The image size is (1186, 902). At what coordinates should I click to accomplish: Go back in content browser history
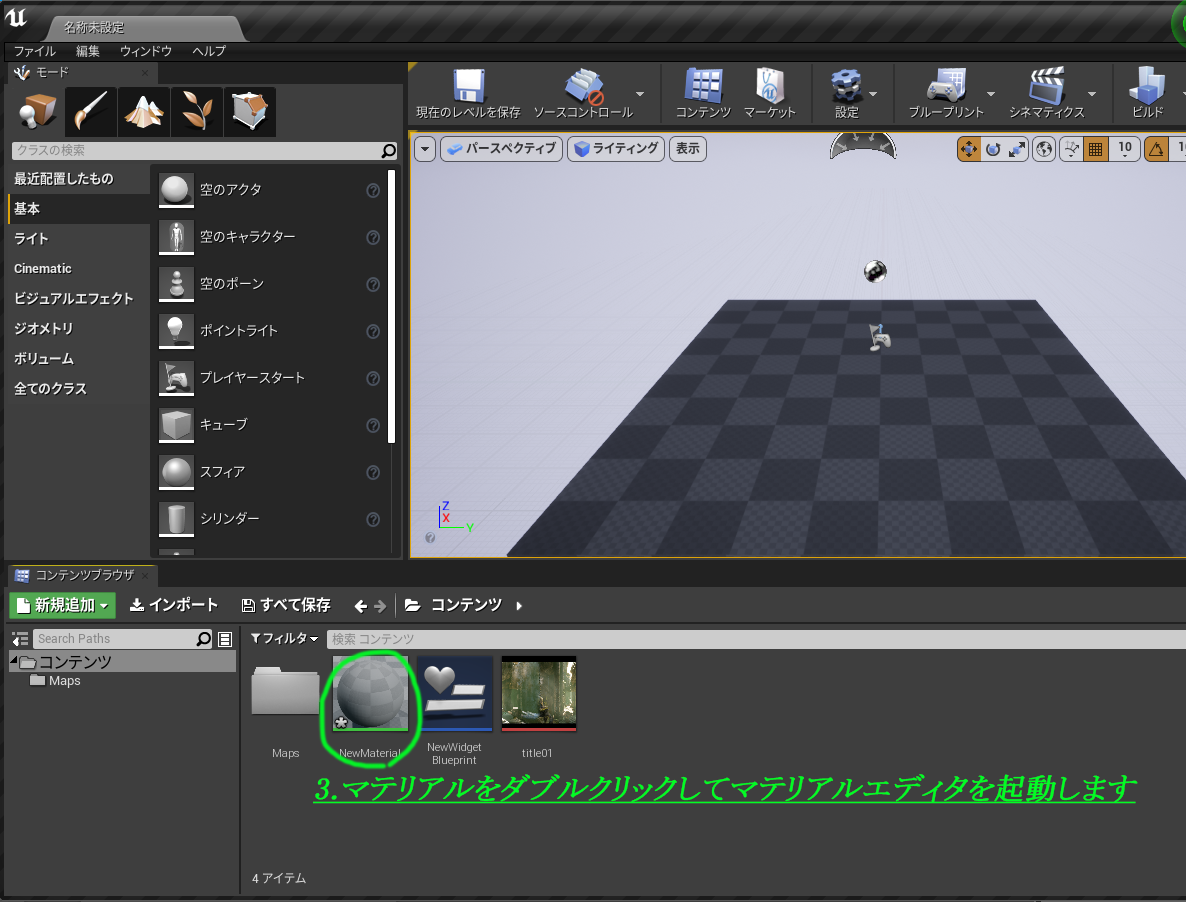tap(361, 606)
